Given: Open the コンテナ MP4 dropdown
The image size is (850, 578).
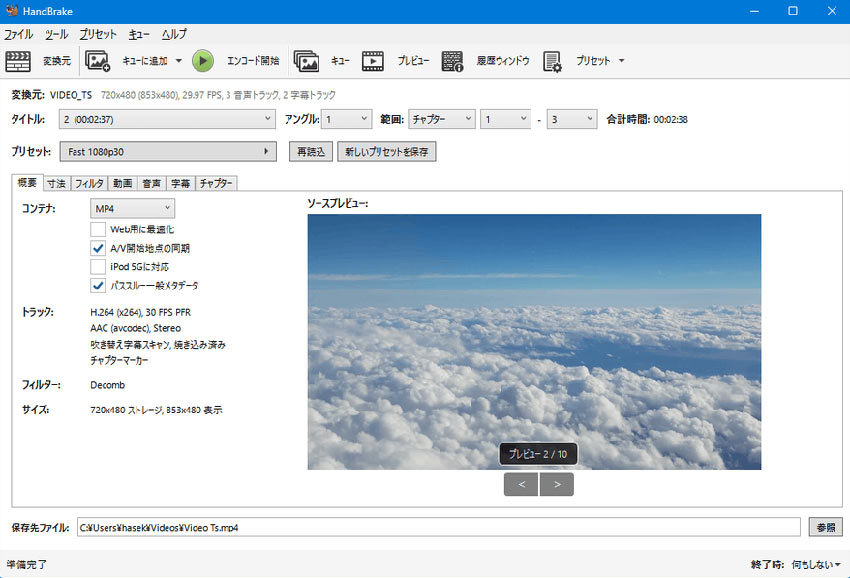Looking at the screenshot, I should click(x=132, y=208).
